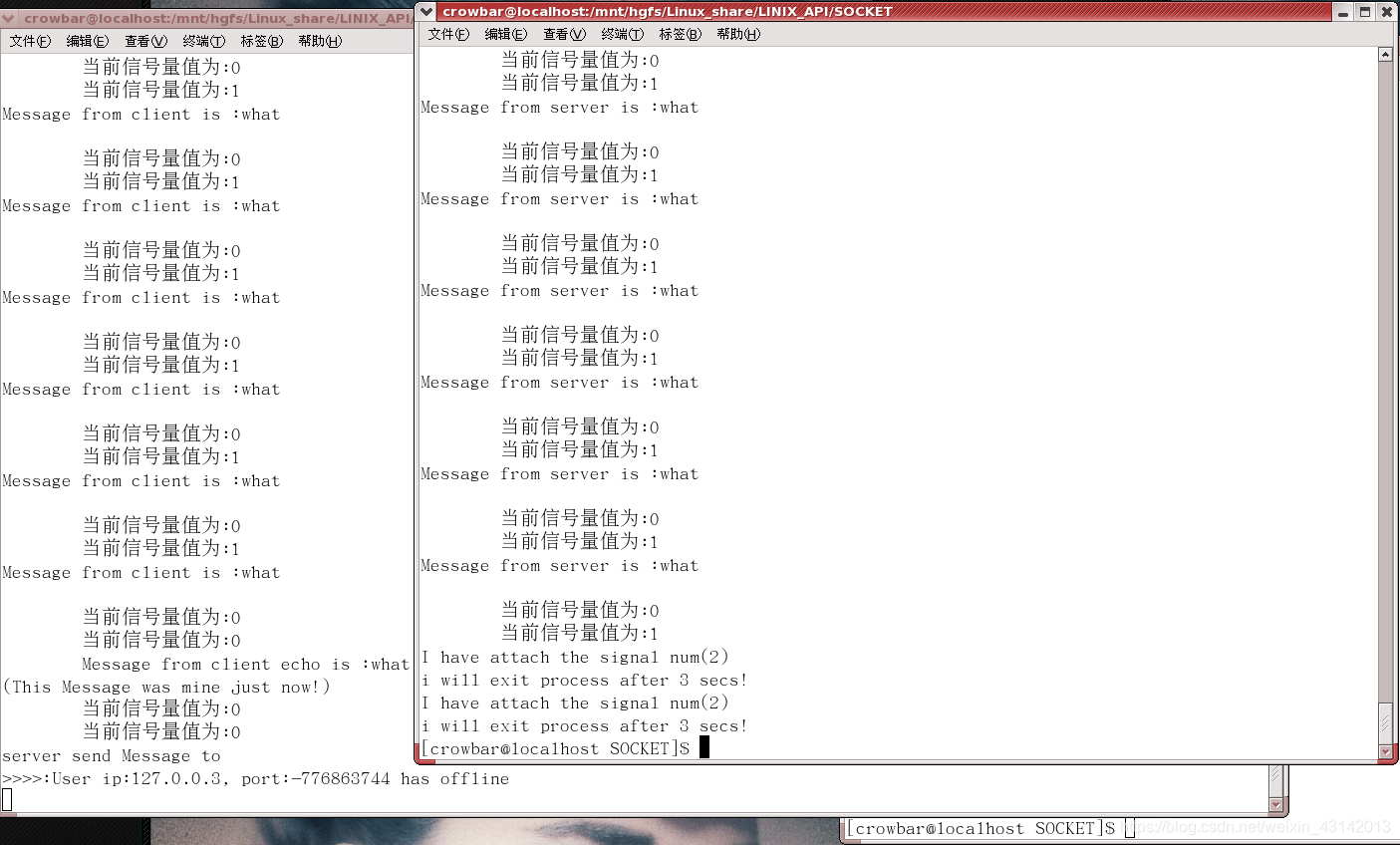Open 查看(V) menu in left background terminal
This screenshot has width=1400, height=845.
145,41
